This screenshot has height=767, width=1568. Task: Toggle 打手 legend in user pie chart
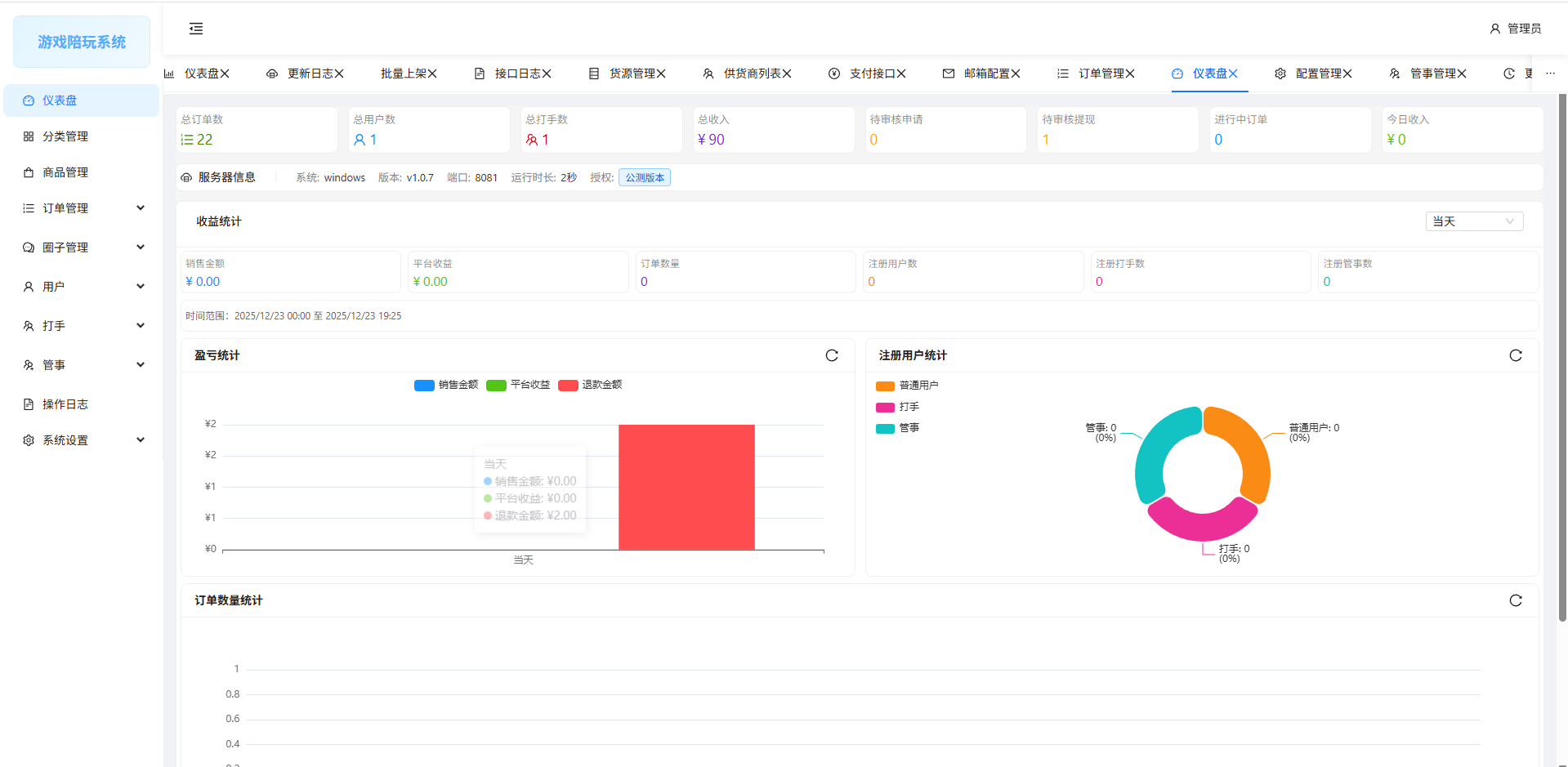[898, 407]
